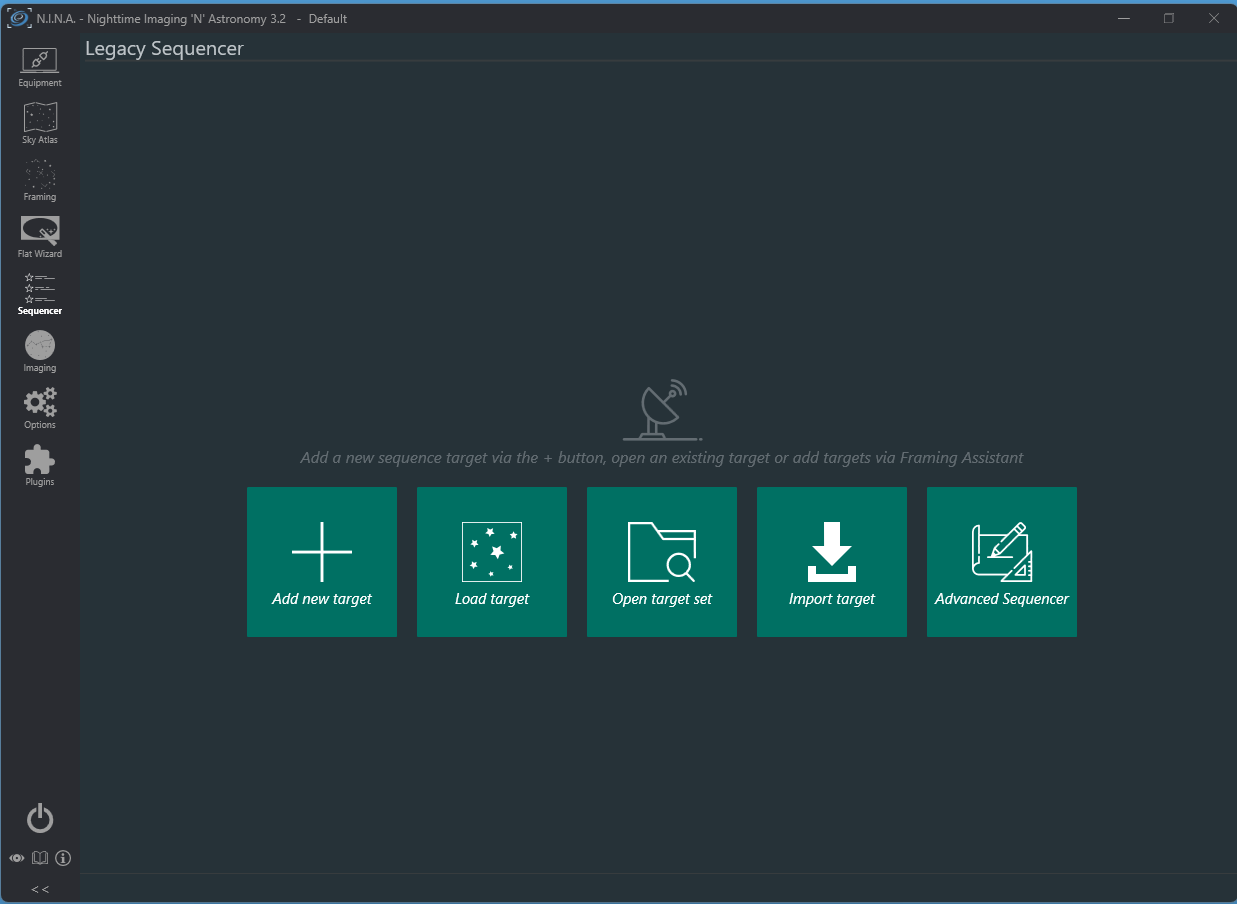Open Options gear settings
The image size is (1237, 904).
coord(40,409)
